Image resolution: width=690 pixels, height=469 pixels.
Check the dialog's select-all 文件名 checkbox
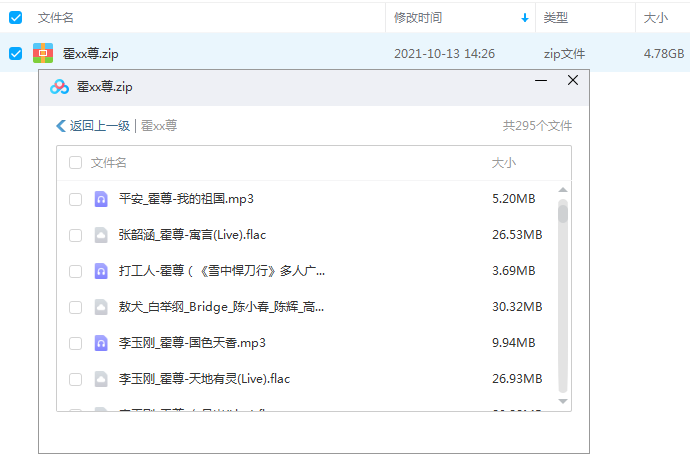(x=76, y=162)
